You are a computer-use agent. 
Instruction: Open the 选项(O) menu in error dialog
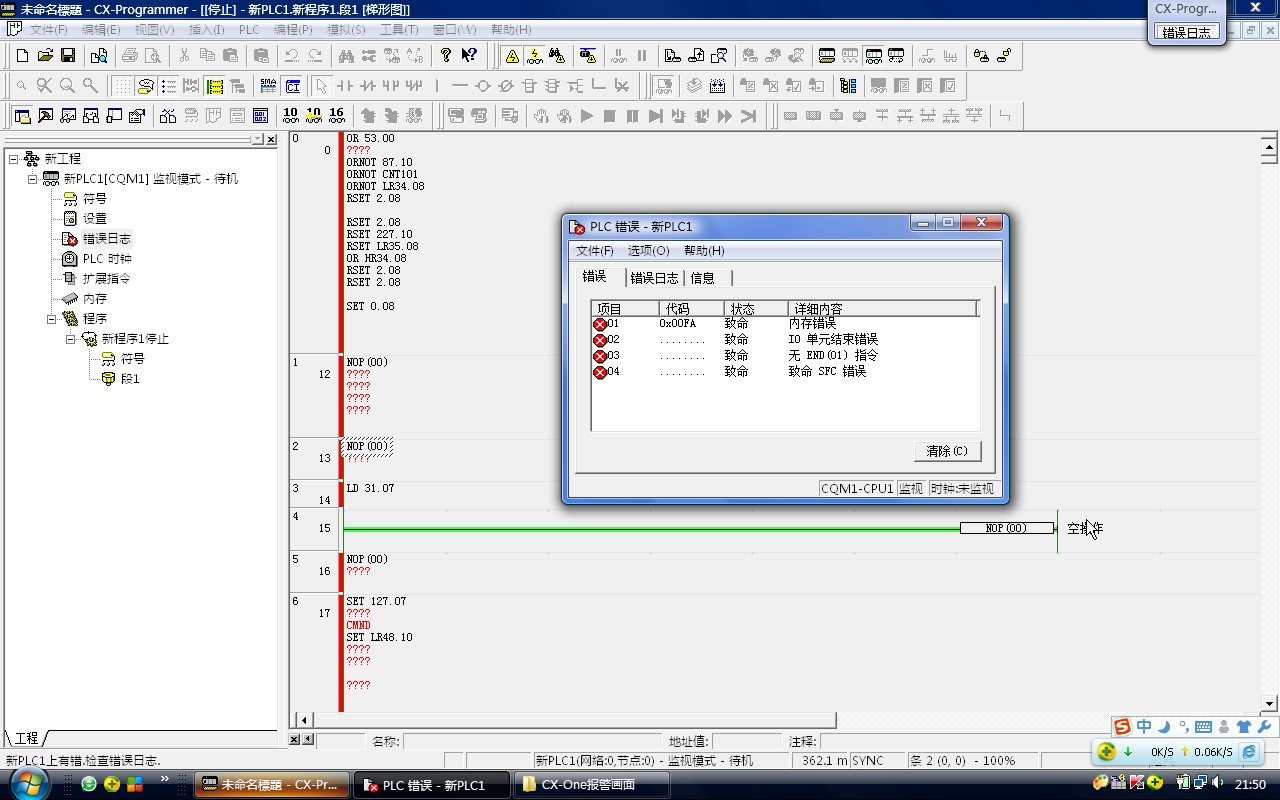click(x=648, y=251)
